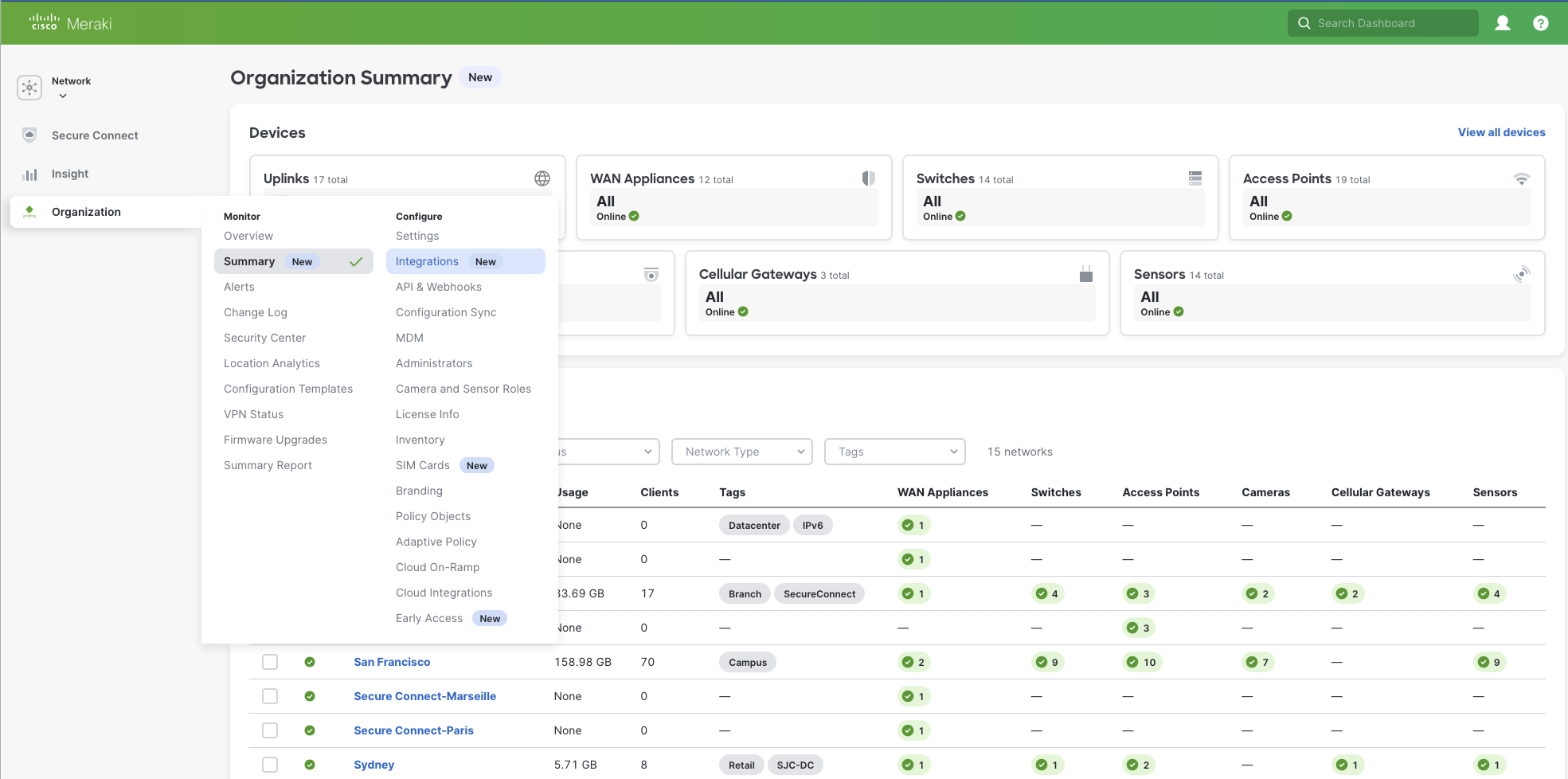Open the user account profile icon
The height and width of the screenshot is (779, 1568).
point(1502,23)
